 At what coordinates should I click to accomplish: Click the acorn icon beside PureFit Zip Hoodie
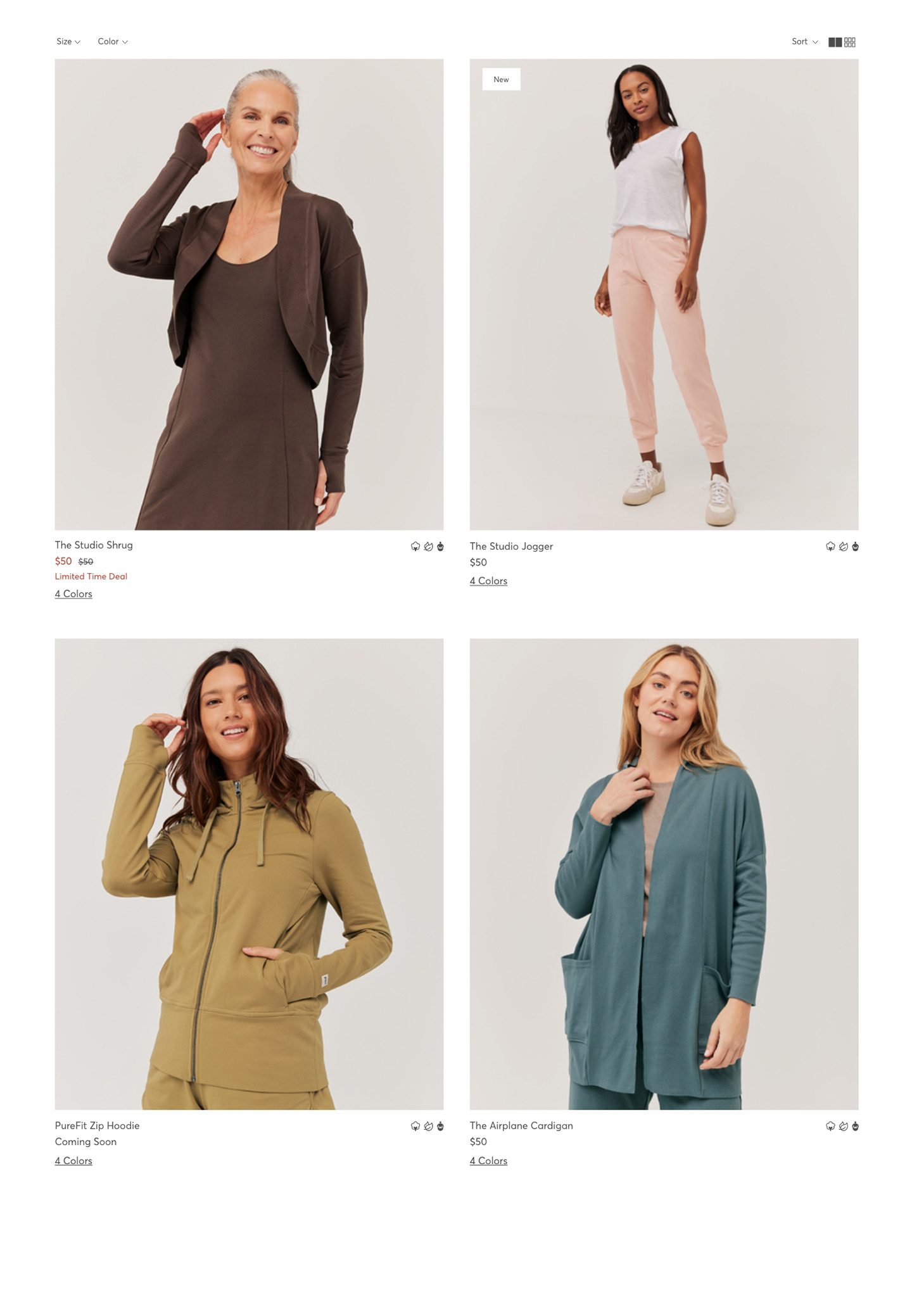click(x=440, y=1126)
